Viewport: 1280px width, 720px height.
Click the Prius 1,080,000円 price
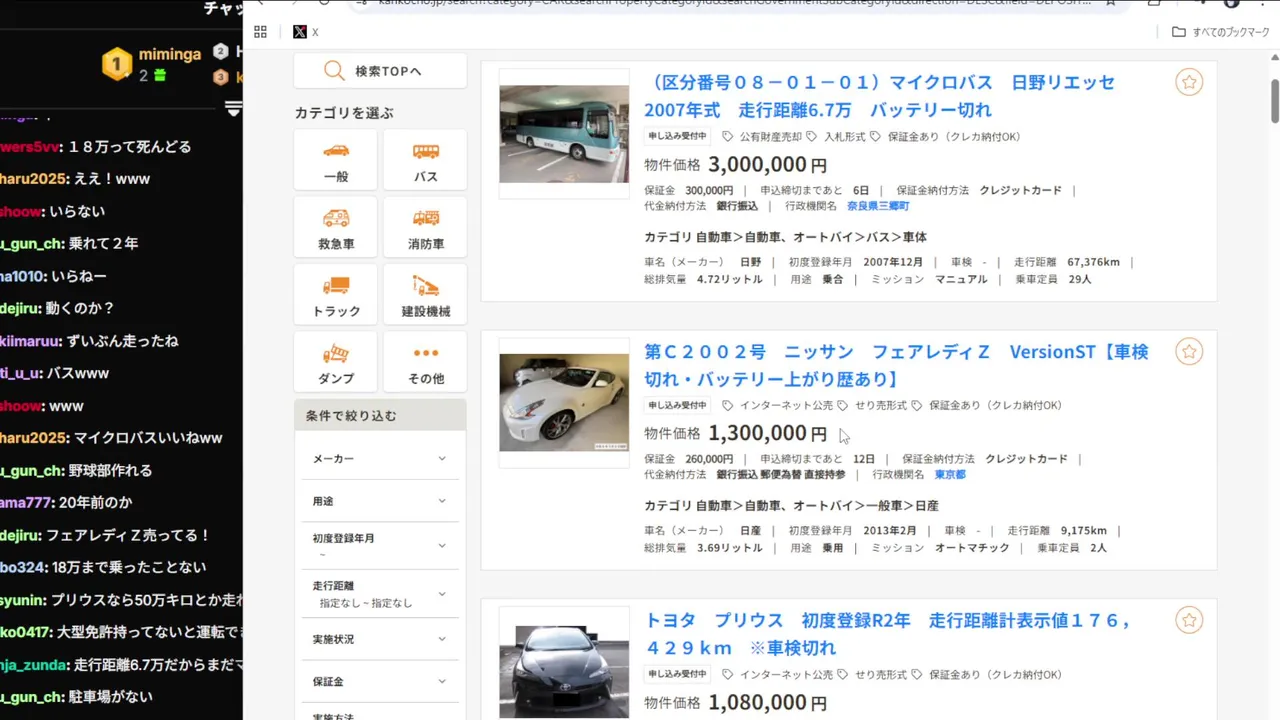767,703
